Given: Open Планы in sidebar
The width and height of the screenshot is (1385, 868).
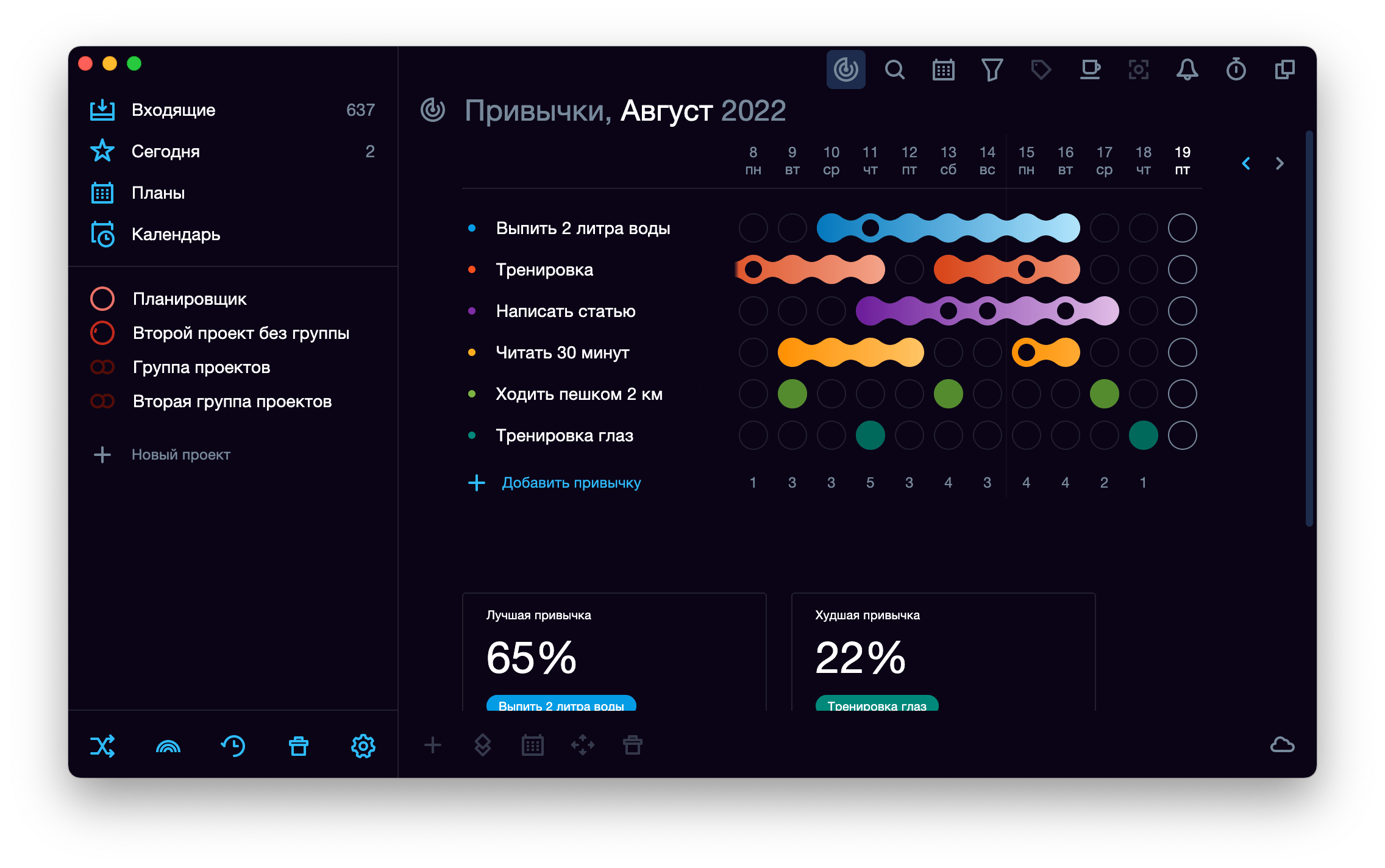Looking at the screenshot, I should [233, 193].
